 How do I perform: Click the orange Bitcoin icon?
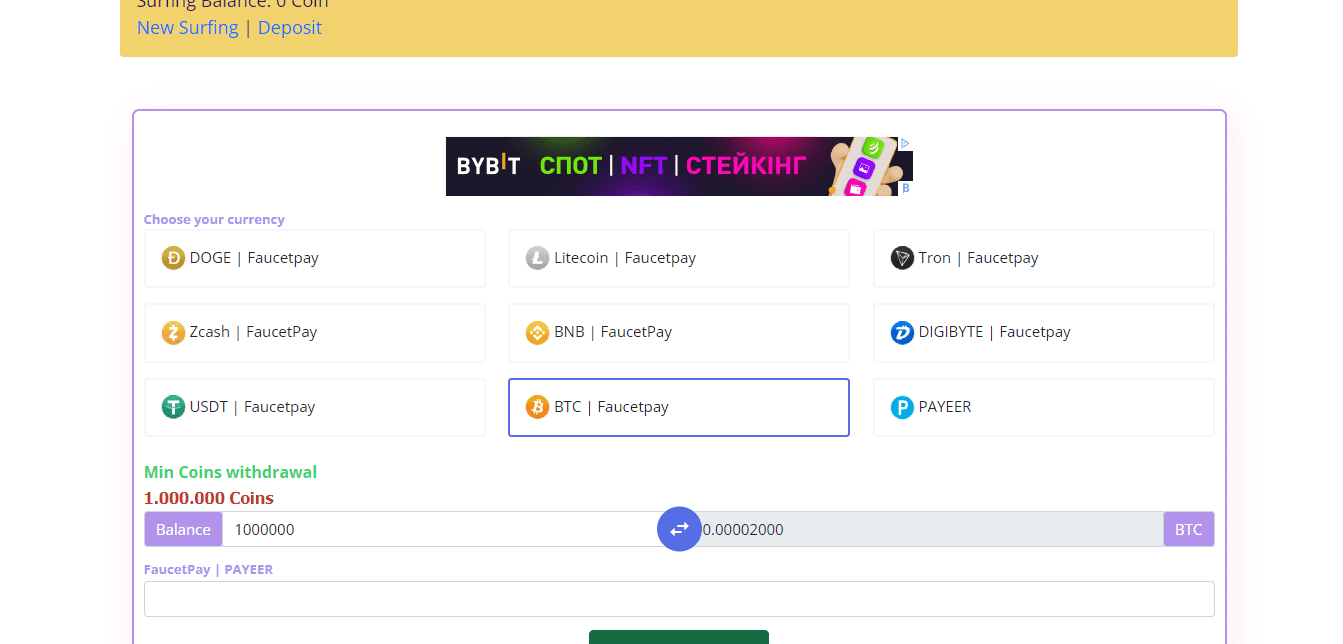pyautogui.click(x=538, y=407)
